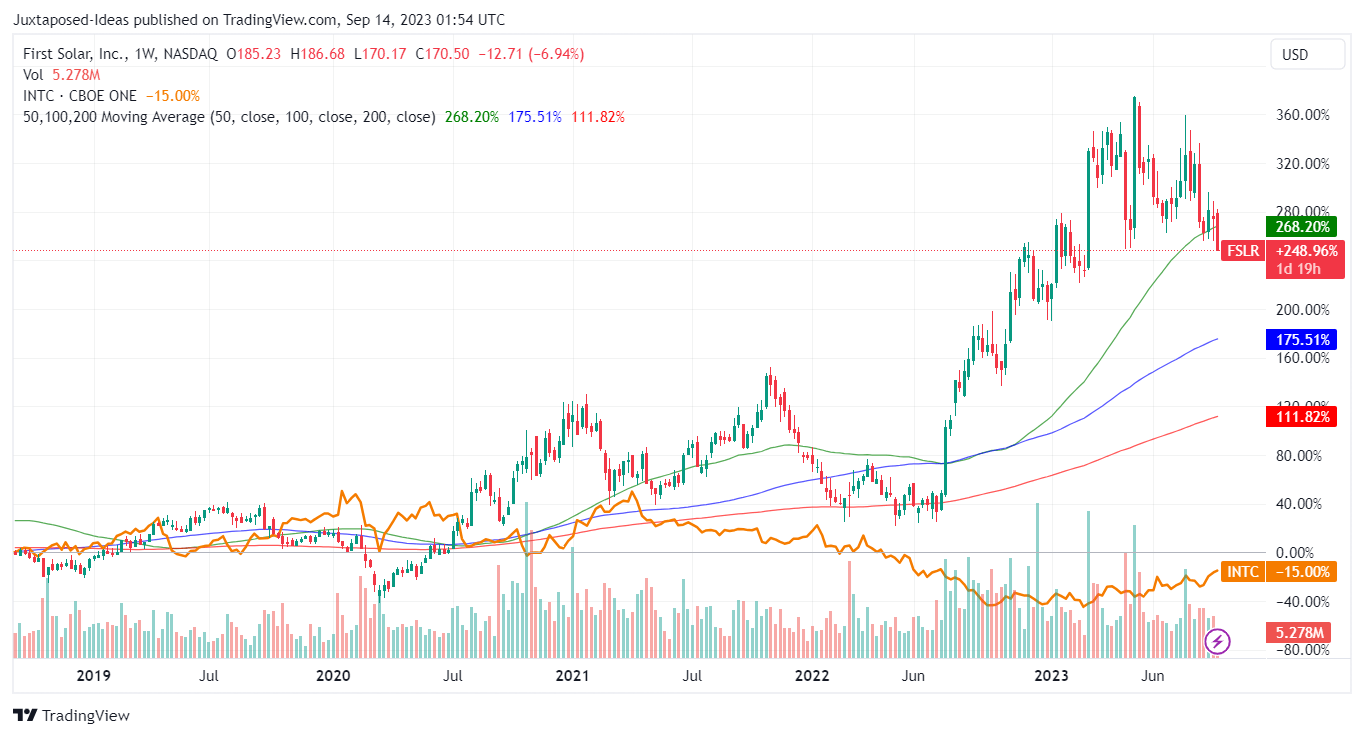Click the red 5.278M volume label
1364x737 pixels.
1300,632
